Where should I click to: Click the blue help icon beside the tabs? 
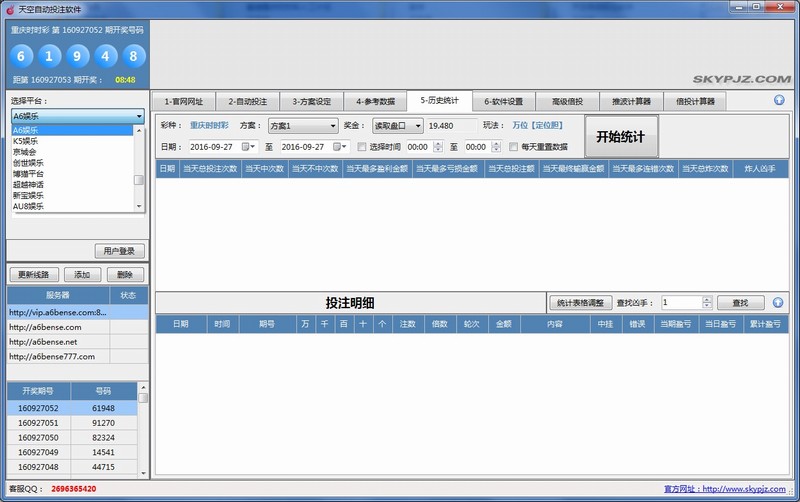(779, 100)
